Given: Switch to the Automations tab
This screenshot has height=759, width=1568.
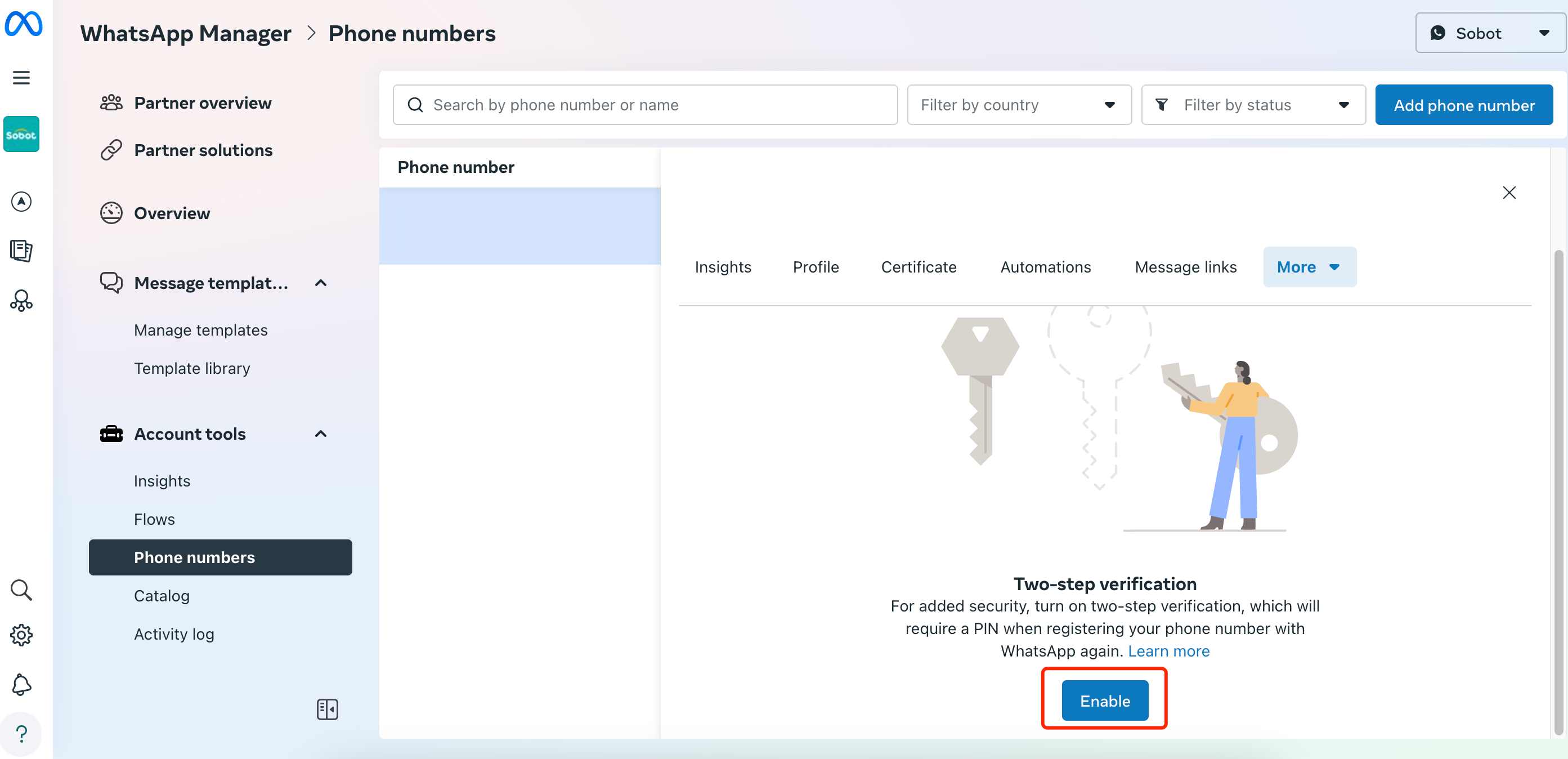Looking at the screenshot, I should coord(1045,266).
